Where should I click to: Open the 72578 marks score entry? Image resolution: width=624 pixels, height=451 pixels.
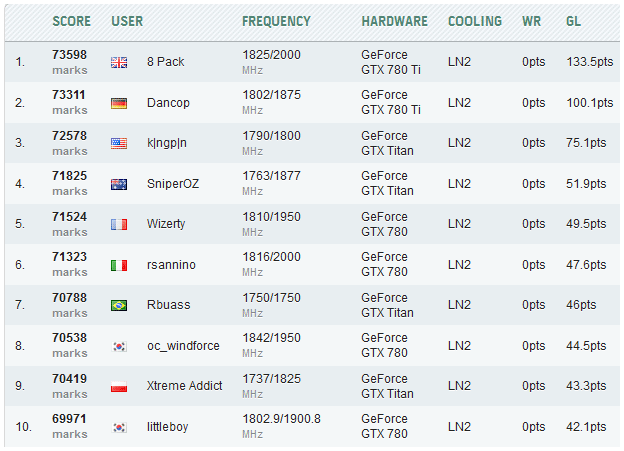(x=70, y=143)
